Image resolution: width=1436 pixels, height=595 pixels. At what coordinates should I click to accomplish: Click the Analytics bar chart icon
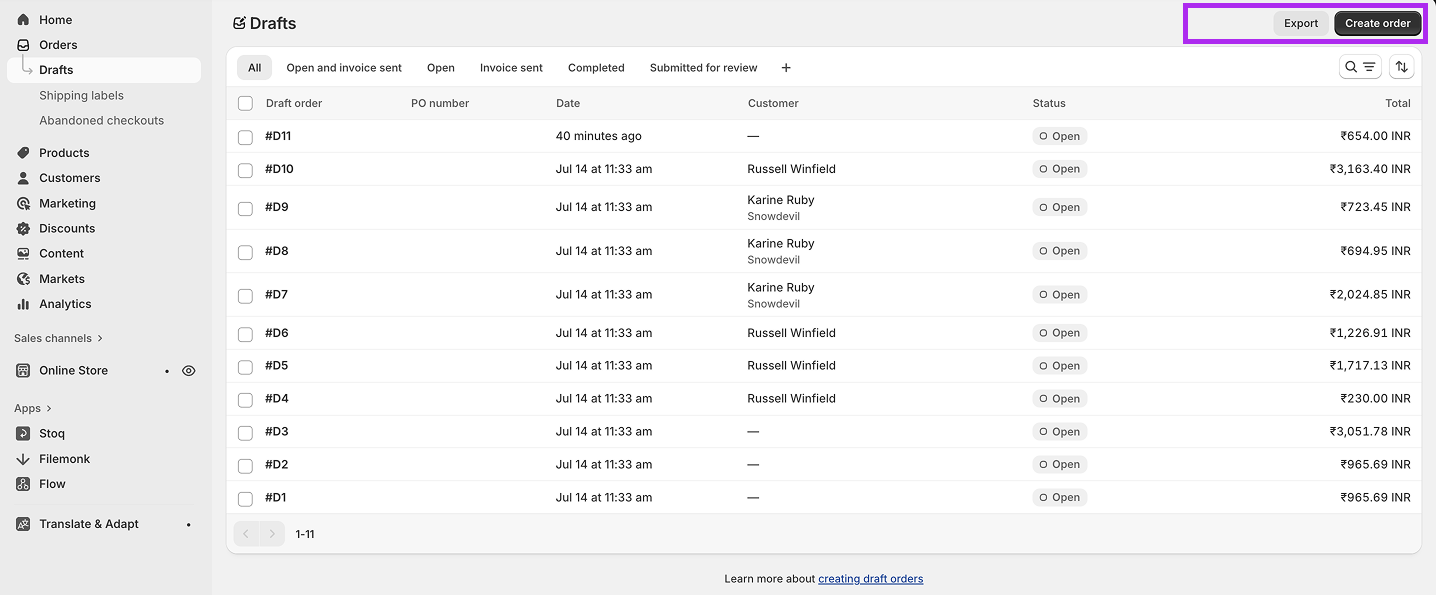pos(23,304)
